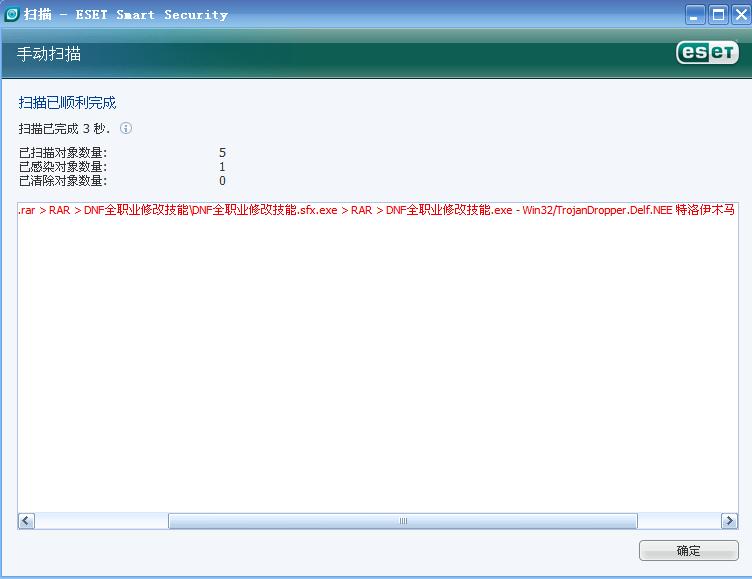Click the horizontal scrollbar thumb

coord(403,521)
